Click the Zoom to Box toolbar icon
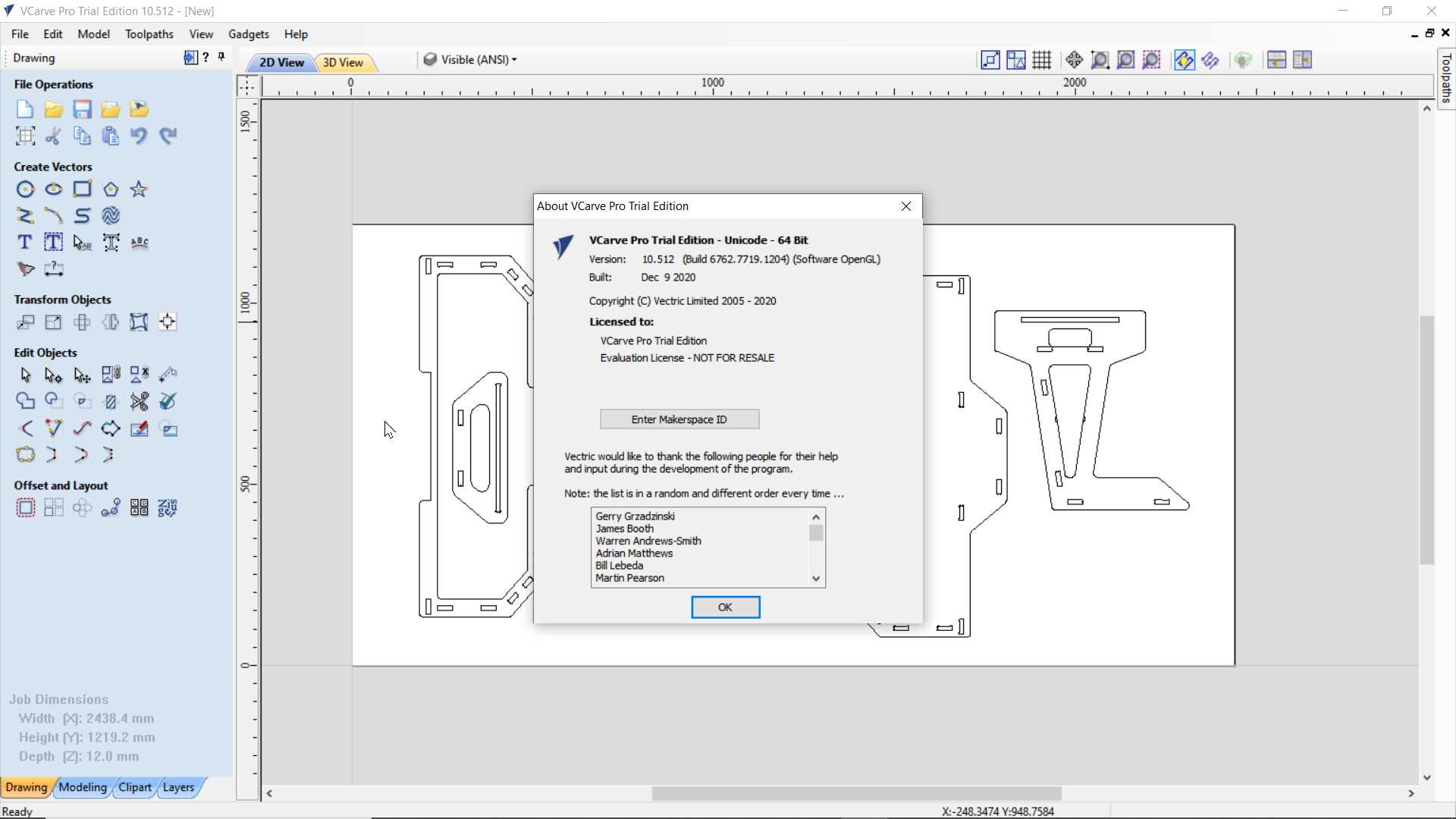Viewport: 1456px width, 819px height. [x=1100, y=60]
